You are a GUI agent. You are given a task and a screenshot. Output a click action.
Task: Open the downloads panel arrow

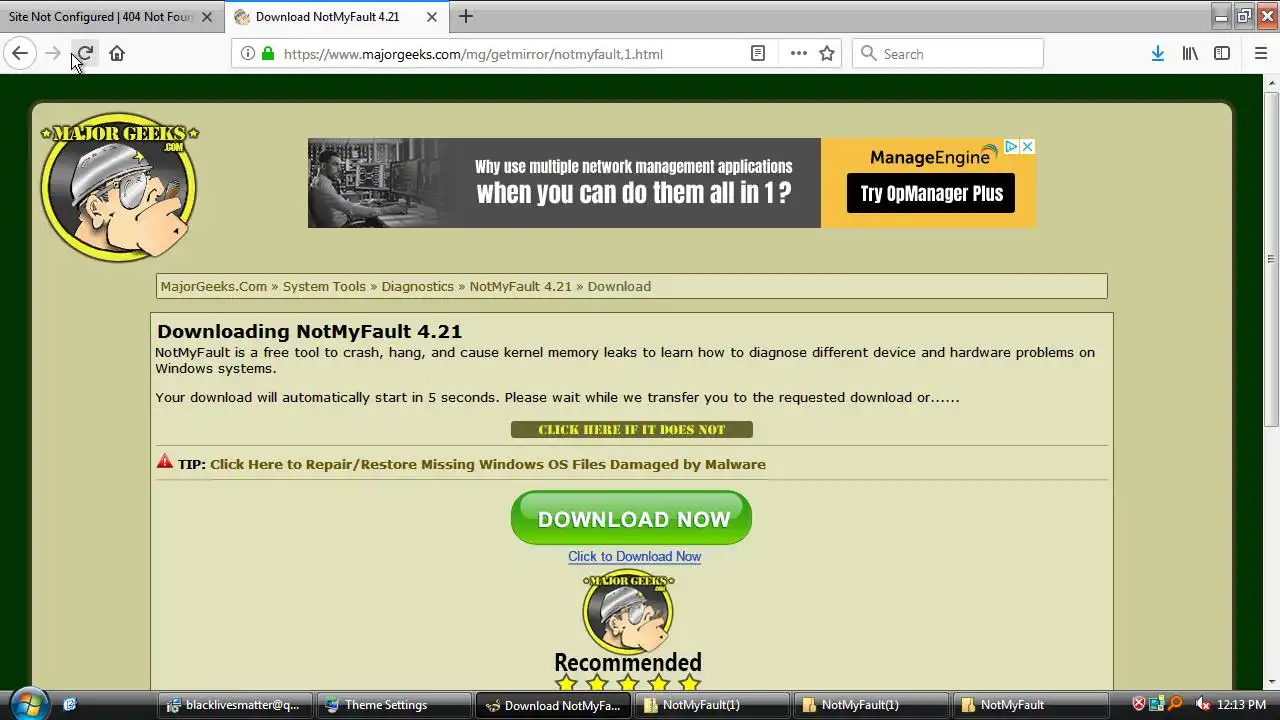tap(1157, 53)
